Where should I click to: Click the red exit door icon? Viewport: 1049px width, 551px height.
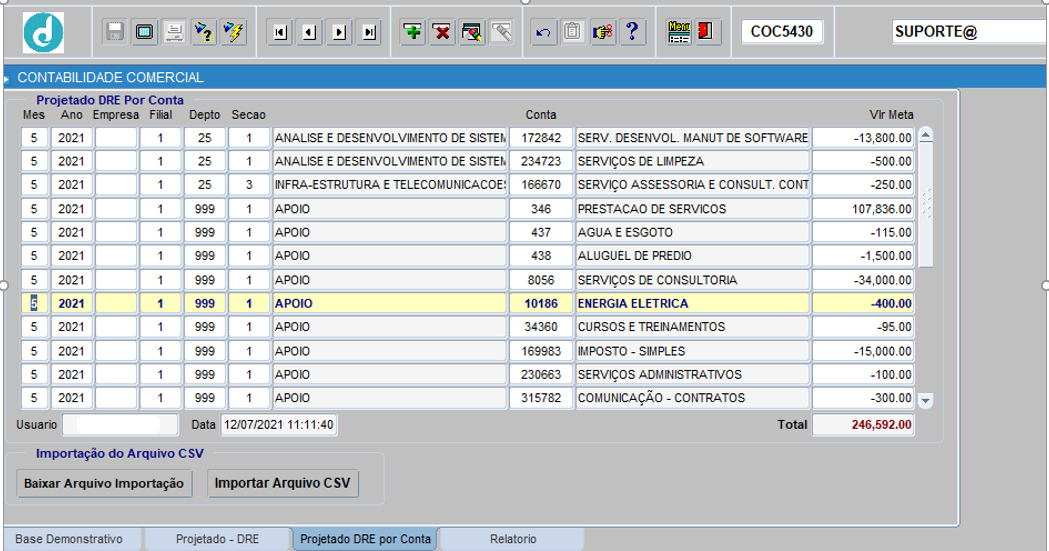706,31
